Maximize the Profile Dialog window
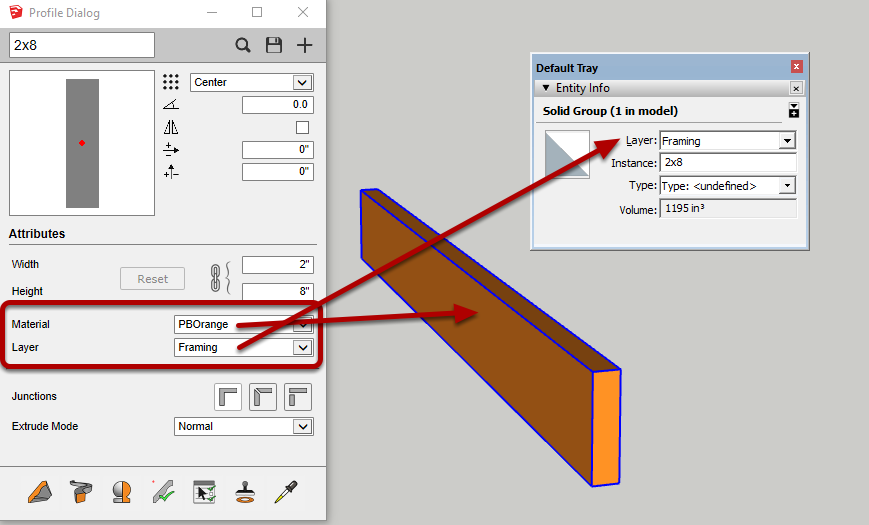 (257, 12)
